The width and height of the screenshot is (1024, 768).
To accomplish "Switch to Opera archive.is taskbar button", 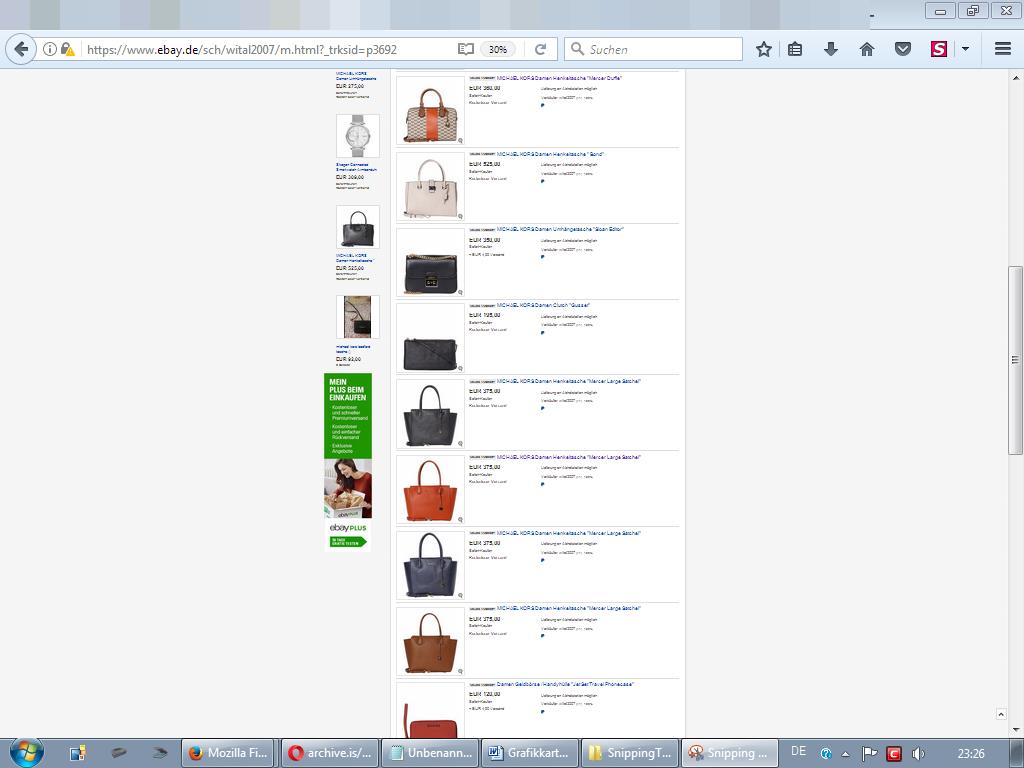I will (329, 753).
